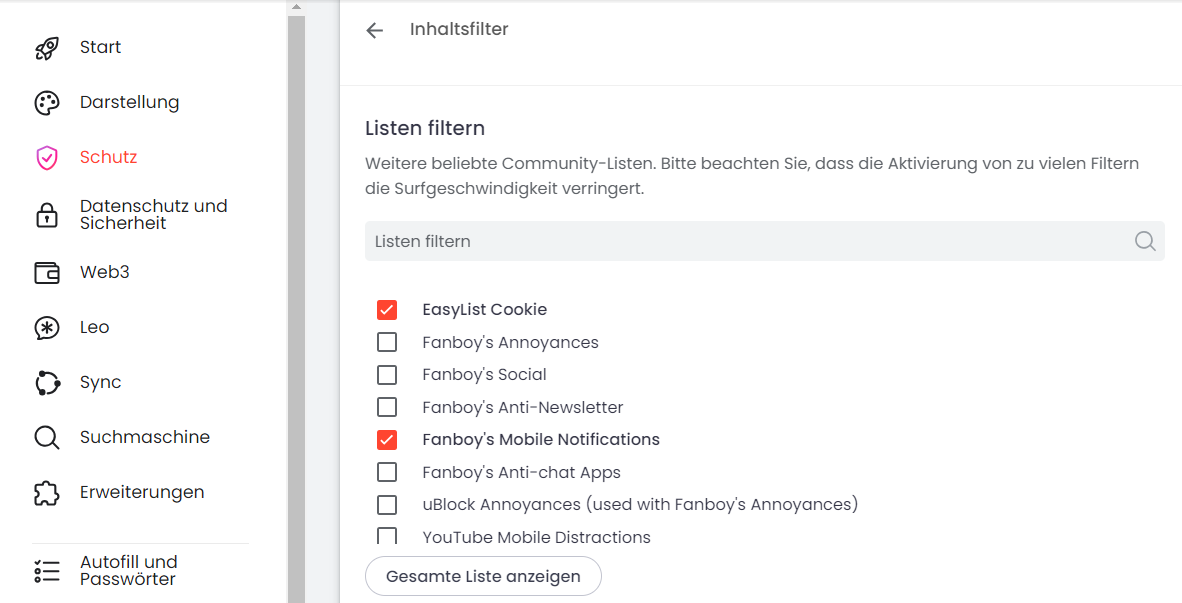Open the Leo settings section
The height and width of the screenshot is (603, 1182).
click(94, 327)
